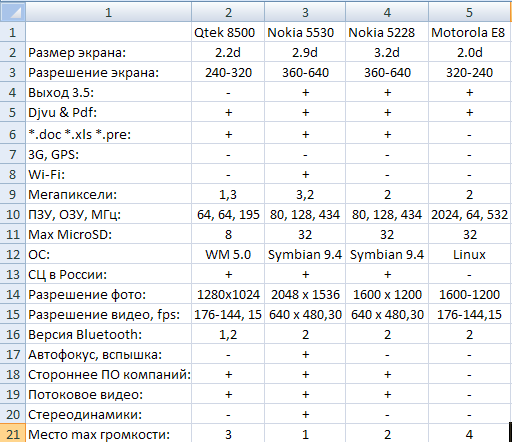Click the WM 5.0 cell
Image resolution: width=512 pixels, height=442 pixels.
228,254
